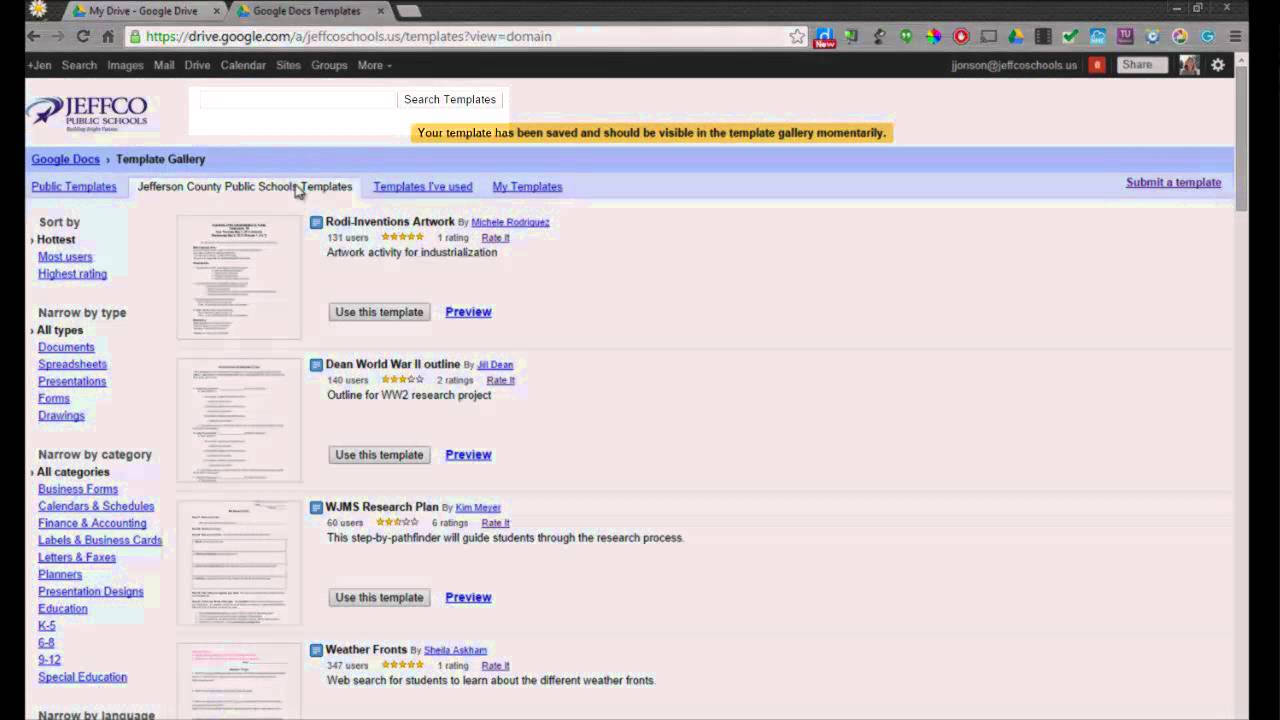Viewport: 1280px width, 720px height.
Task: Open the Dean World War II outline thumbnail
Action: [x=239, y=420]
